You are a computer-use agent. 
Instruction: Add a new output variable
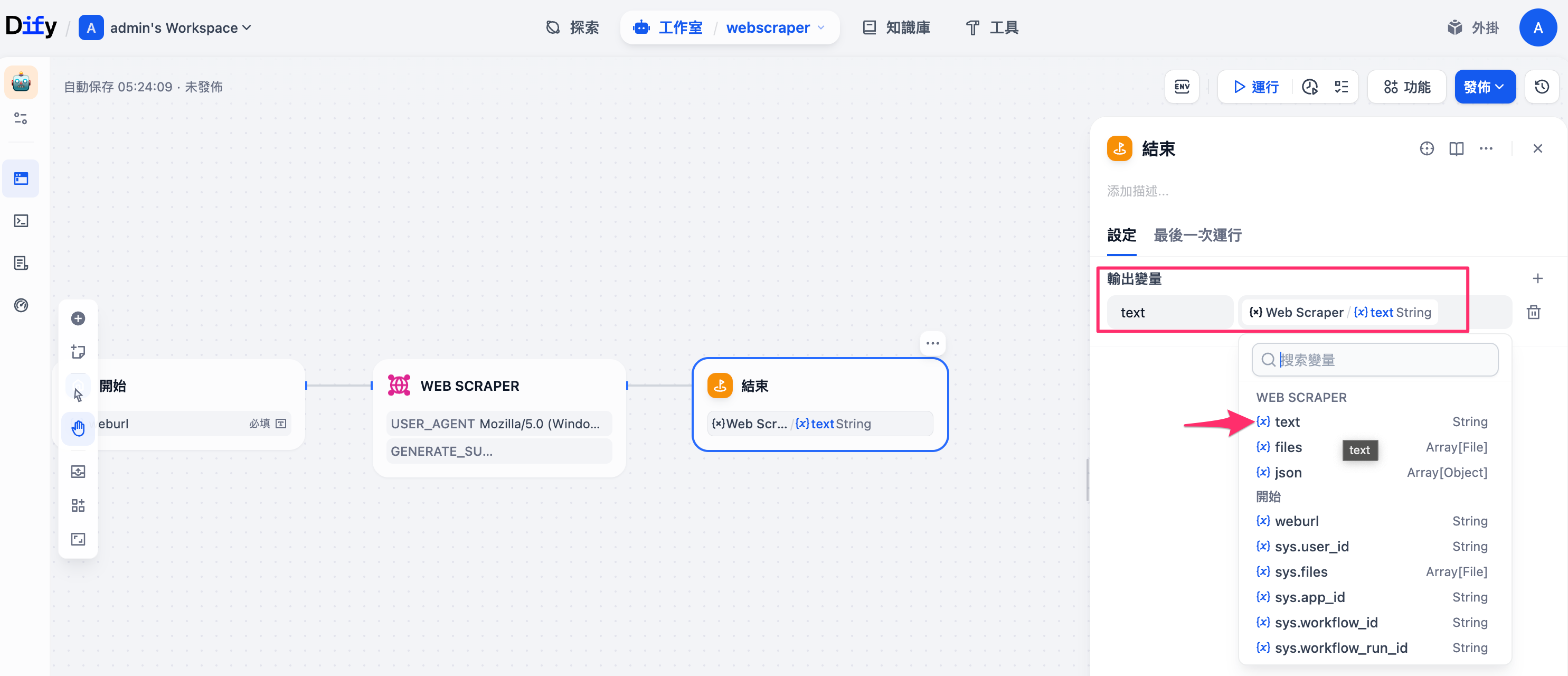pos(1537,278)
